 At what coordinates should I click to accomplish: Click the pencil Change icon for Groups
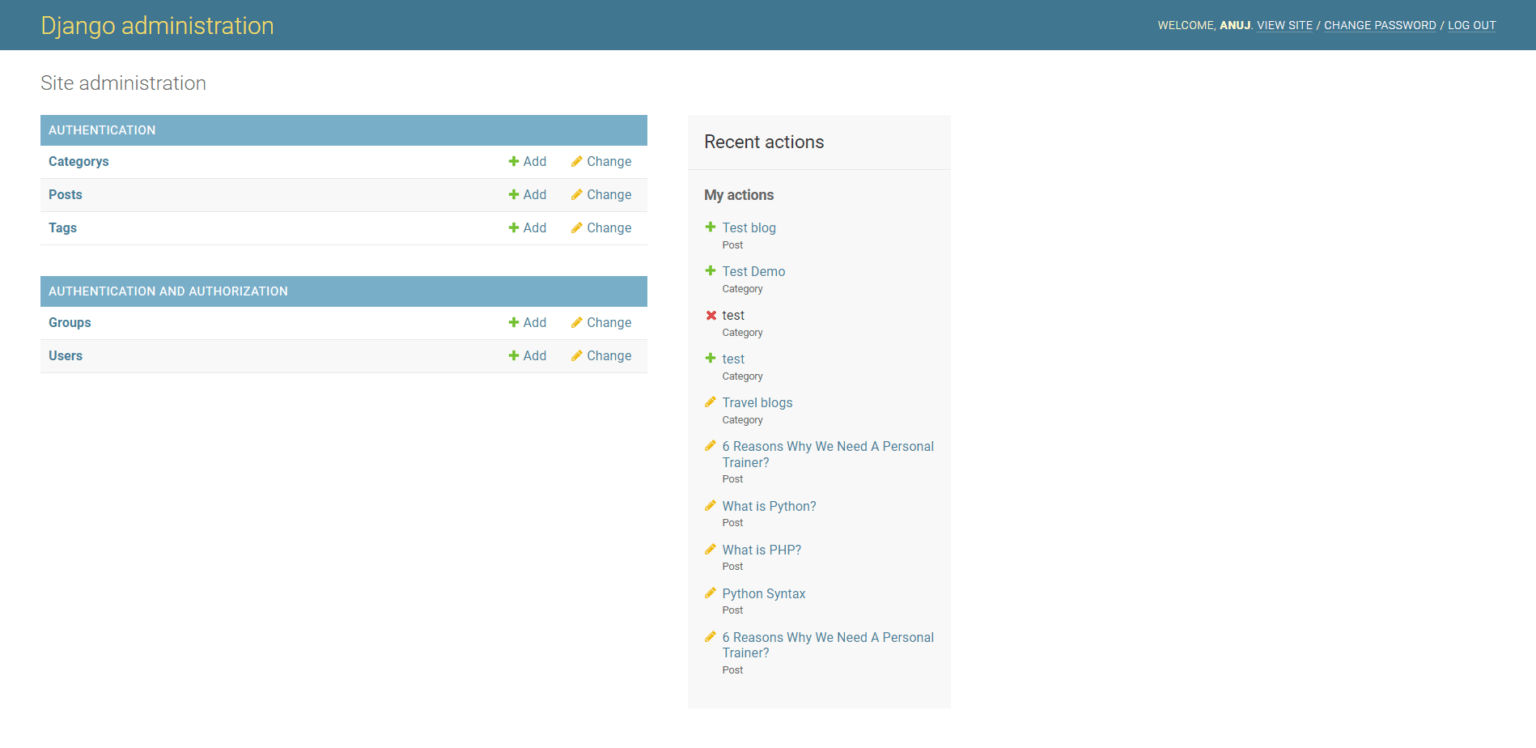click(578, 322)
